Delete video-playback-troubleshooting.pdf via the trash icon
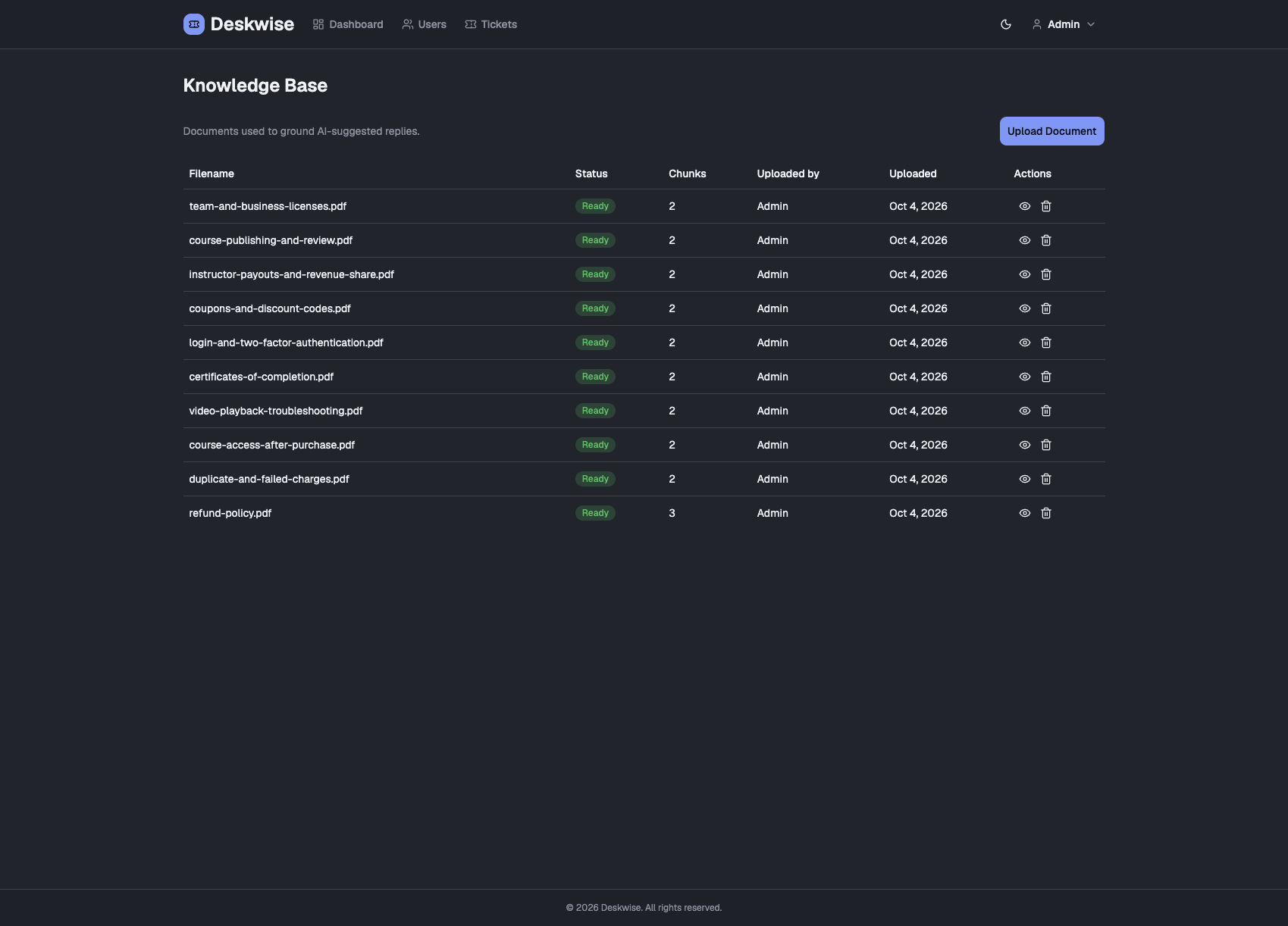 pyautogui.click(x=1046, y=411)
